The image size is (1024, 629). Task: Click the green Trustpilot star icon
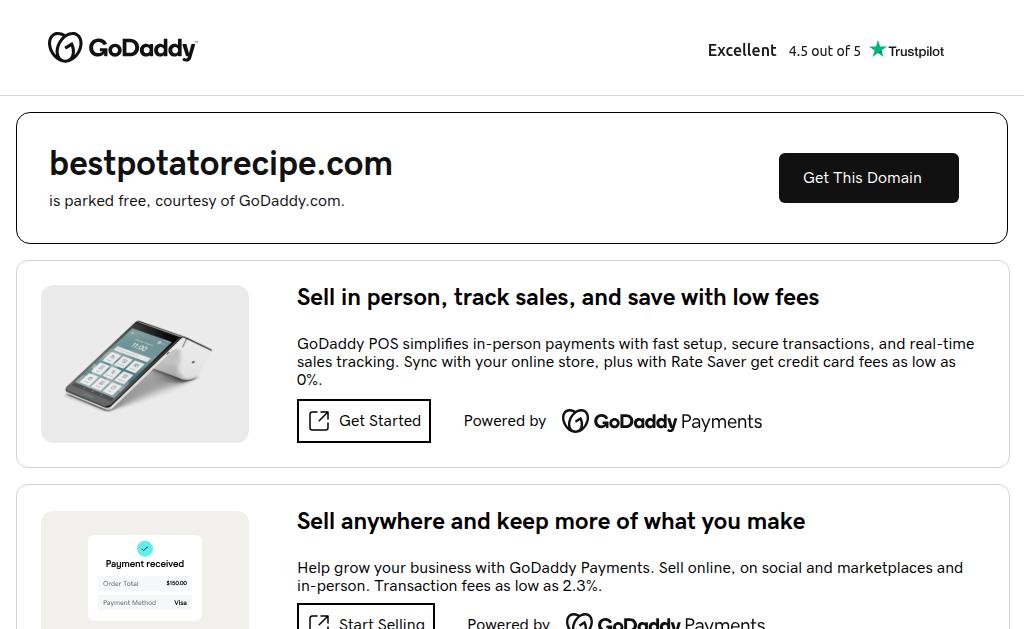pos(878,50)
